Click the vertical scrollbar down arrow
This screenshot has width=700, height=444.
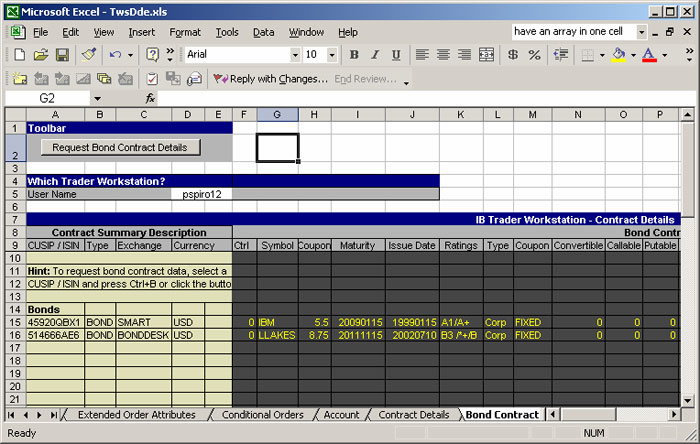point(688,401)
